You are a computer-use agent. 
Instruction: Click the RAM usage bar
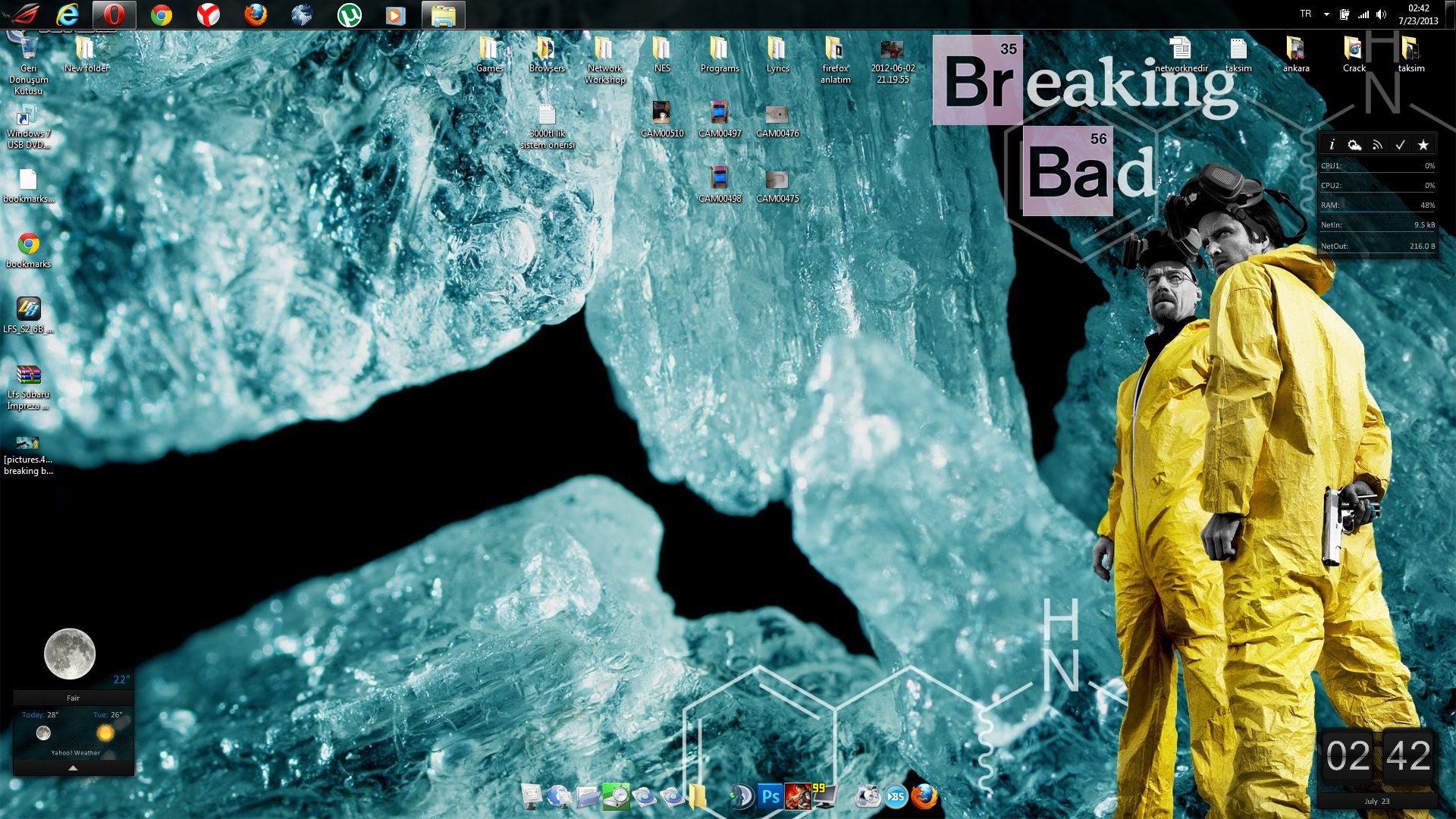(x=1378, y=206)
